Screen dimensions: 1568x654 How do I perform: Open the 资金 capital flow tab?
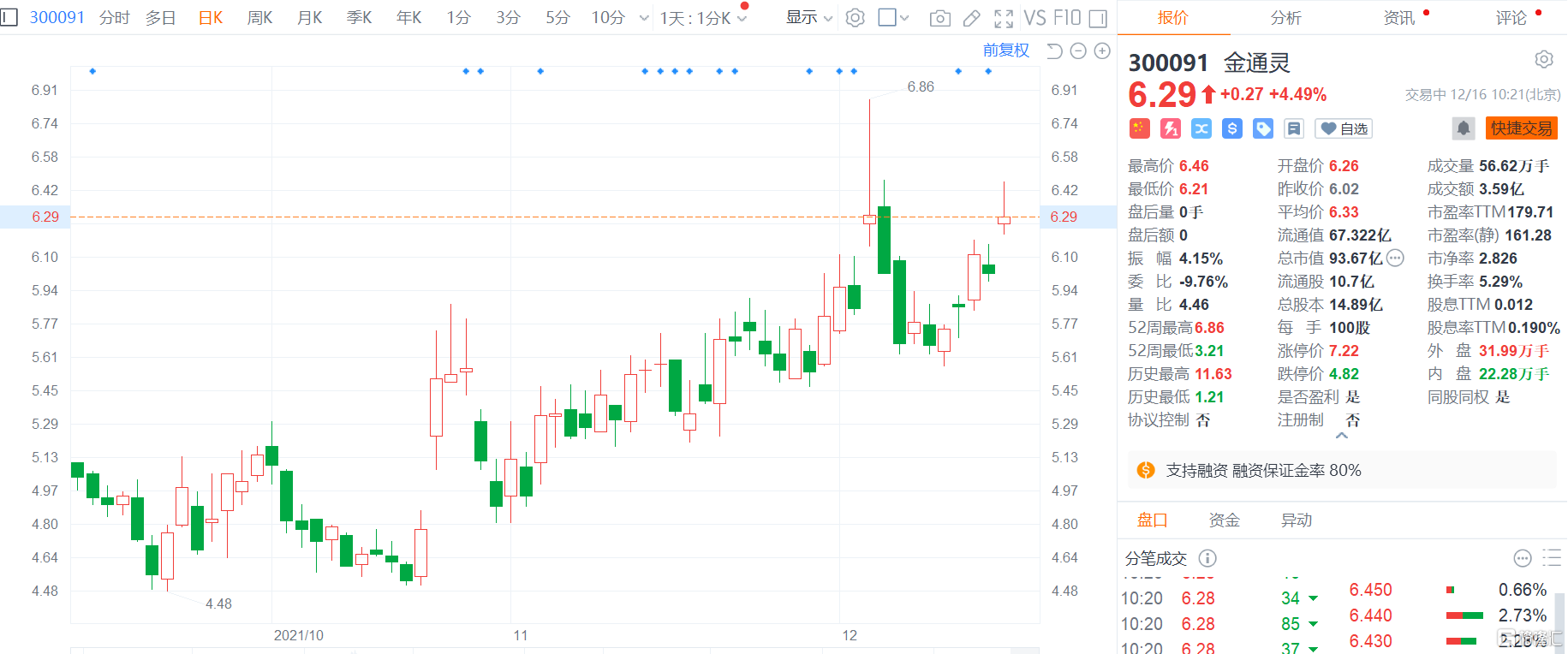click(x=1224, y=520)
